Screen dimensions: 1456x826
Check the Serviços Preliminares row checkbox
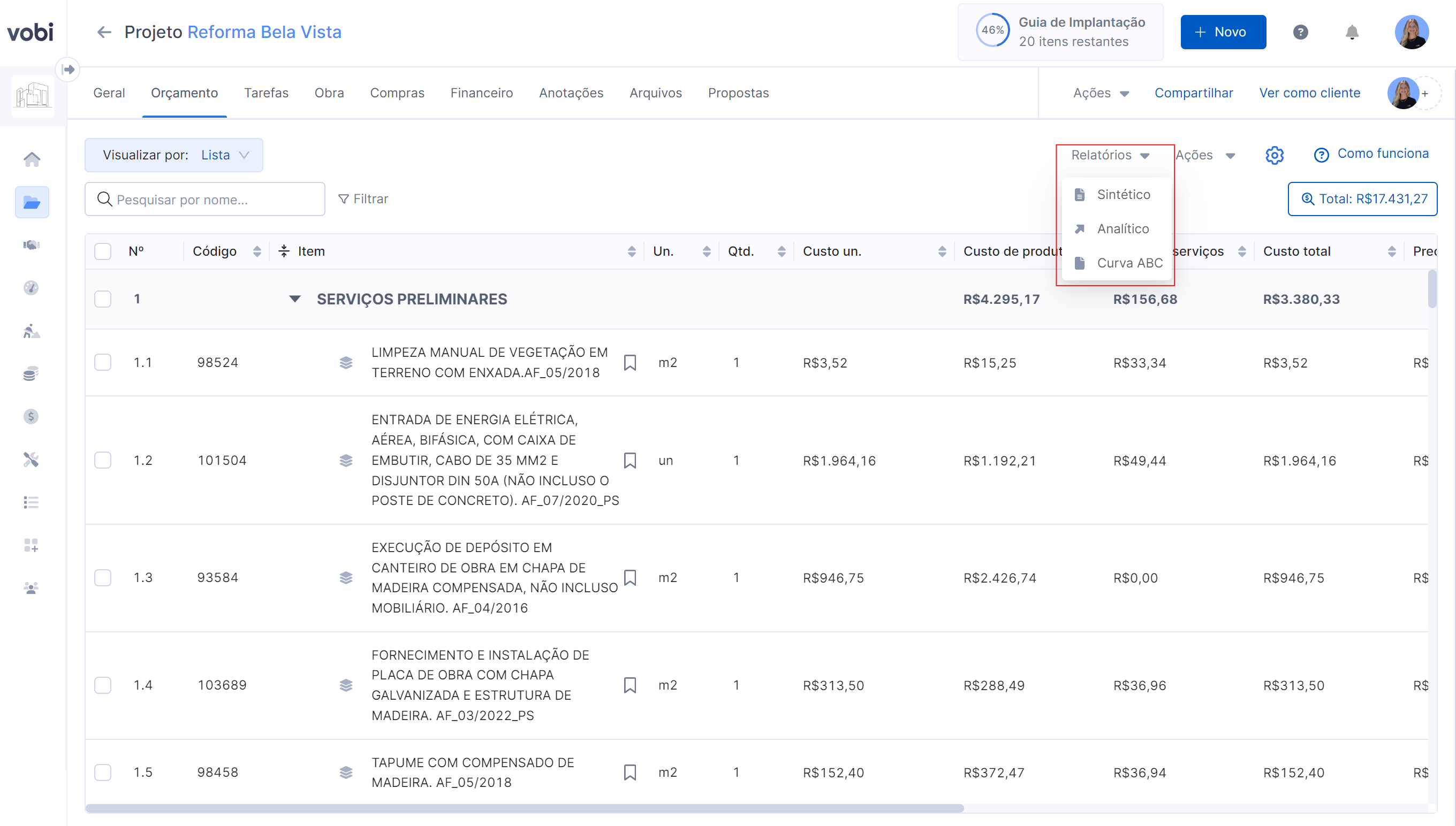pyautogui.click(x=103, y=299)
